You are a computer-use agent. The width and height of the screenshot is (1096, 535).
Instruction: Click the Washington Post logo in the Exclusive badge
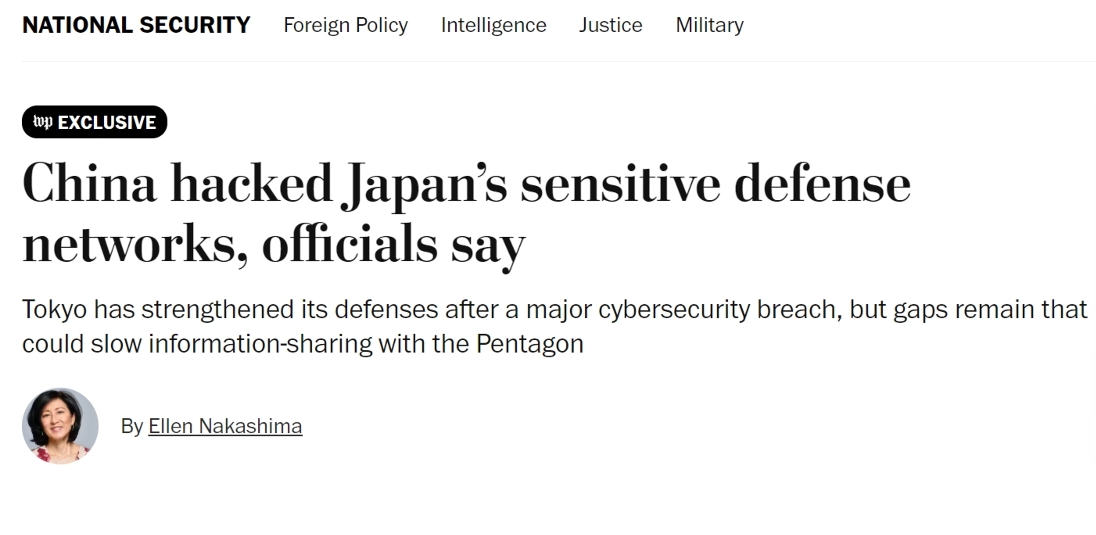(42, 122)
